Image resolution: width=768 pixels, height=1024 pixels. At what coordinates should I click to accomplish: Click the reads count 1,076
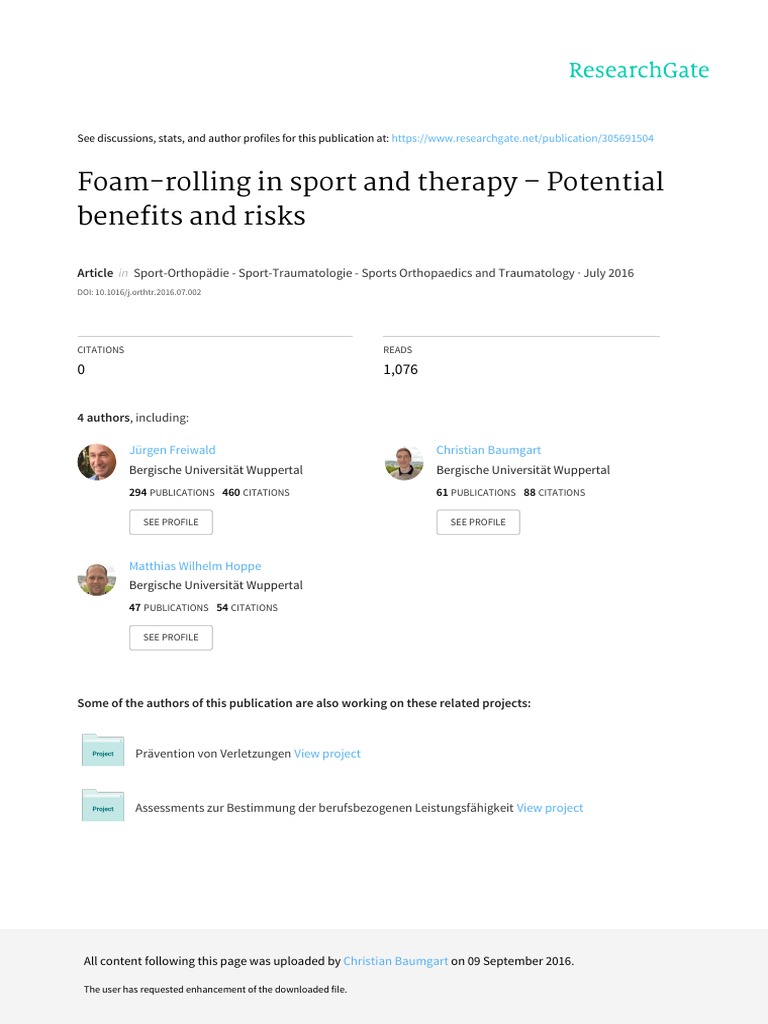(400, 369)
